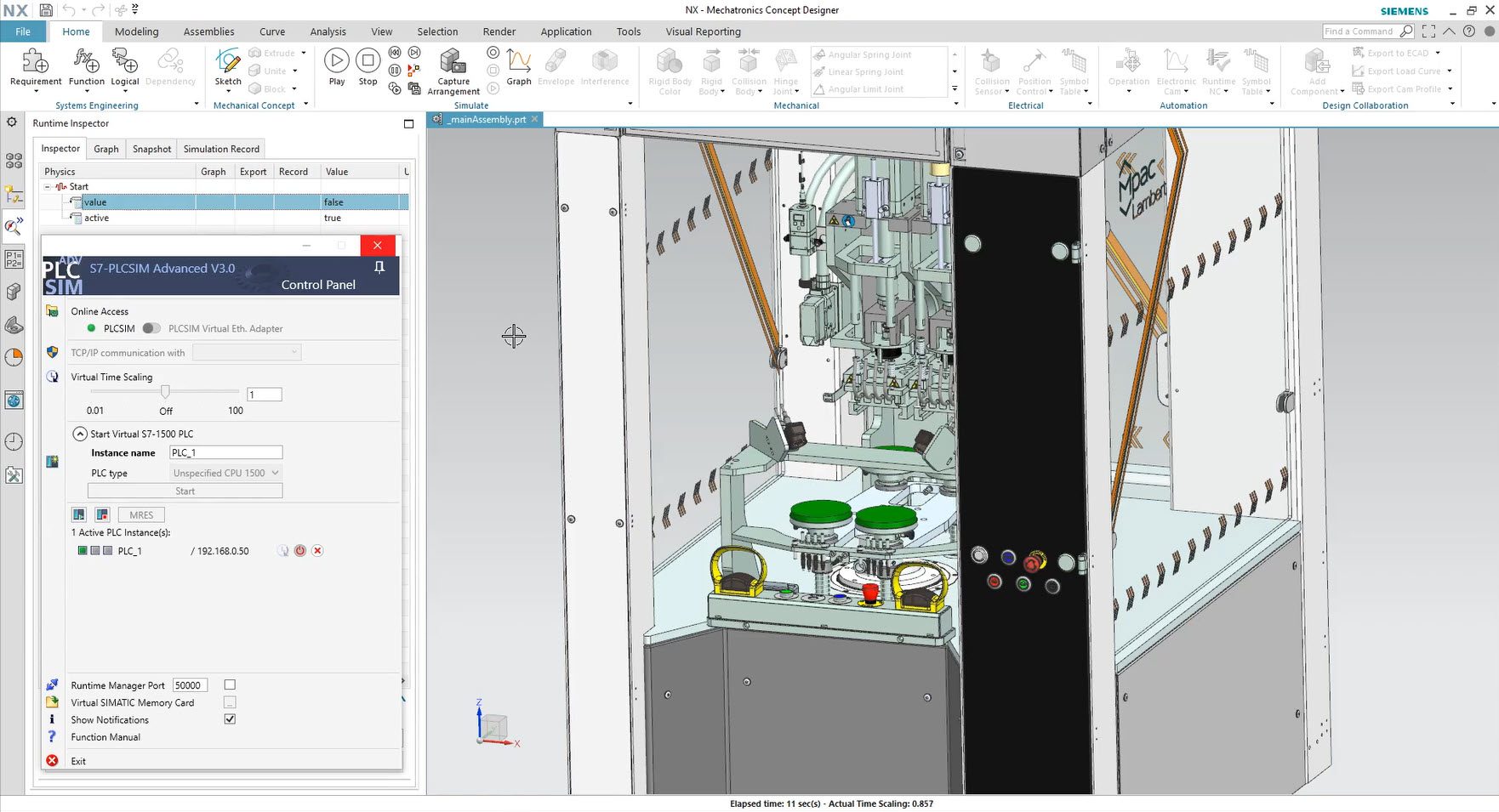Switch to the Assemblies ribbon tab

point(208,31)
